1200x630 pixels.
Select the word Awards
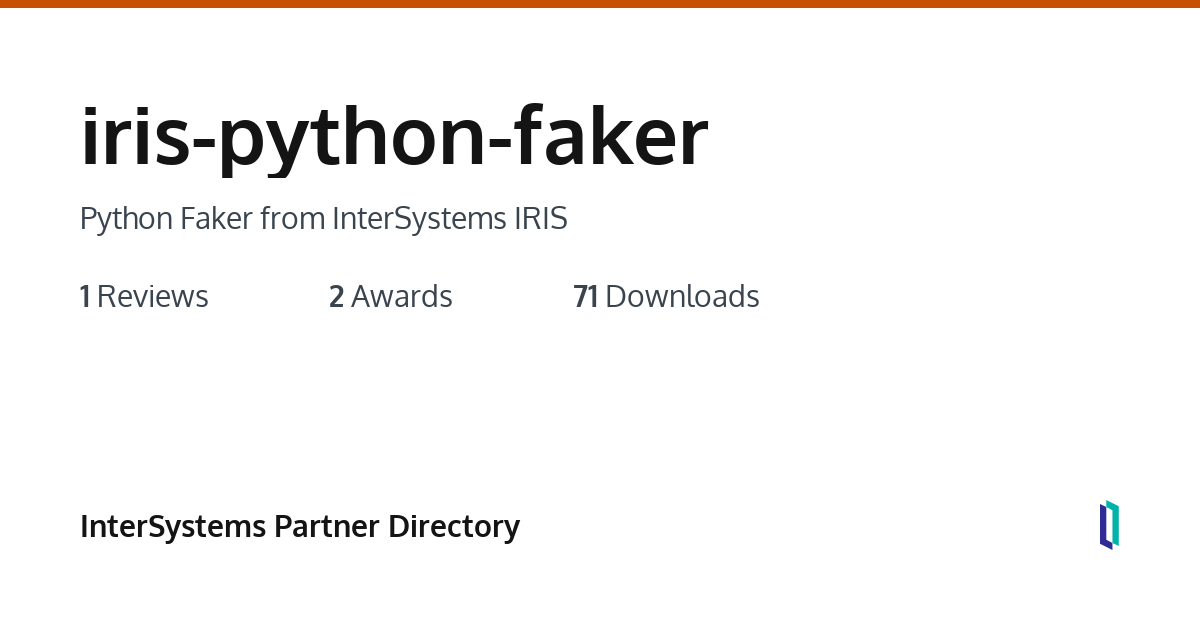[x=402, y=297]
